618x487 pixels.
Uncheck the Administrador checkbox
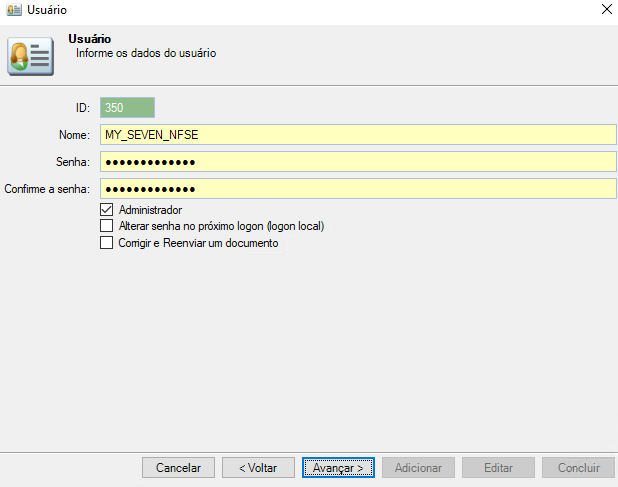tap(107, 210)
